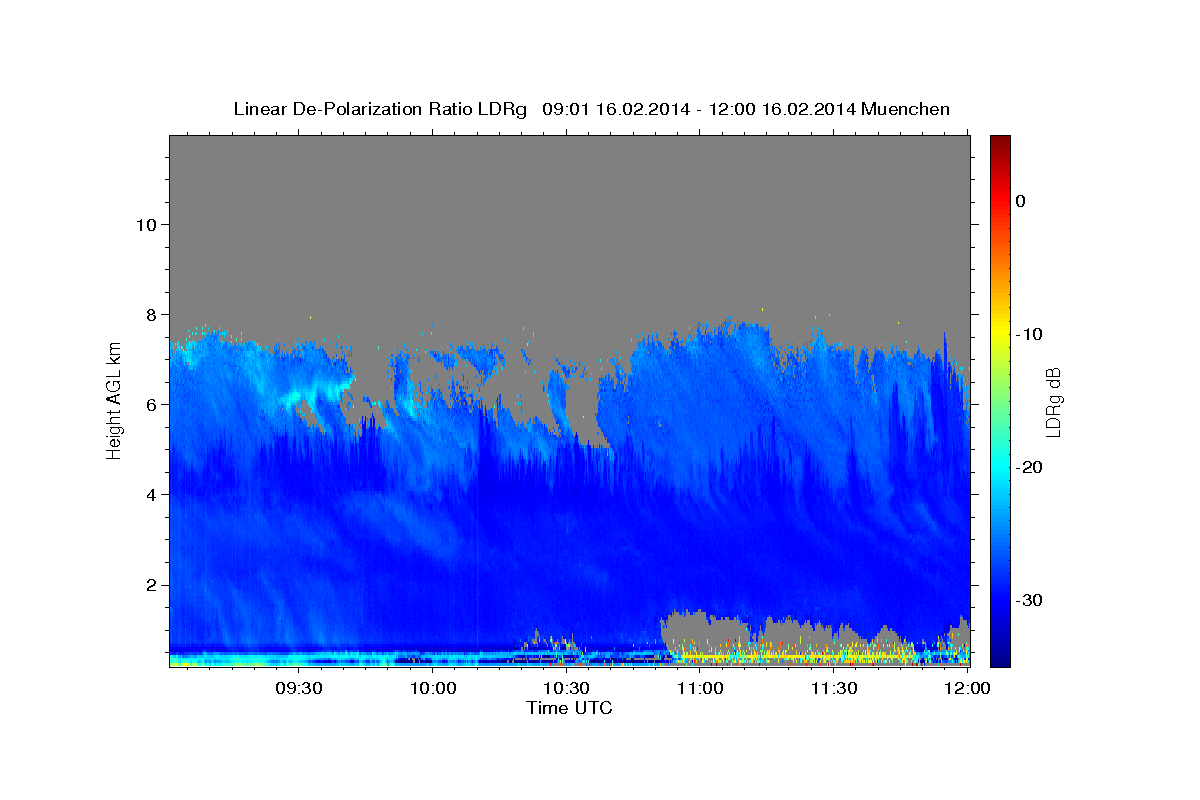Click the dark blue bottom of the colorbar
This screenshot has width=1200, height=800.
click(x=1000, y=658)
